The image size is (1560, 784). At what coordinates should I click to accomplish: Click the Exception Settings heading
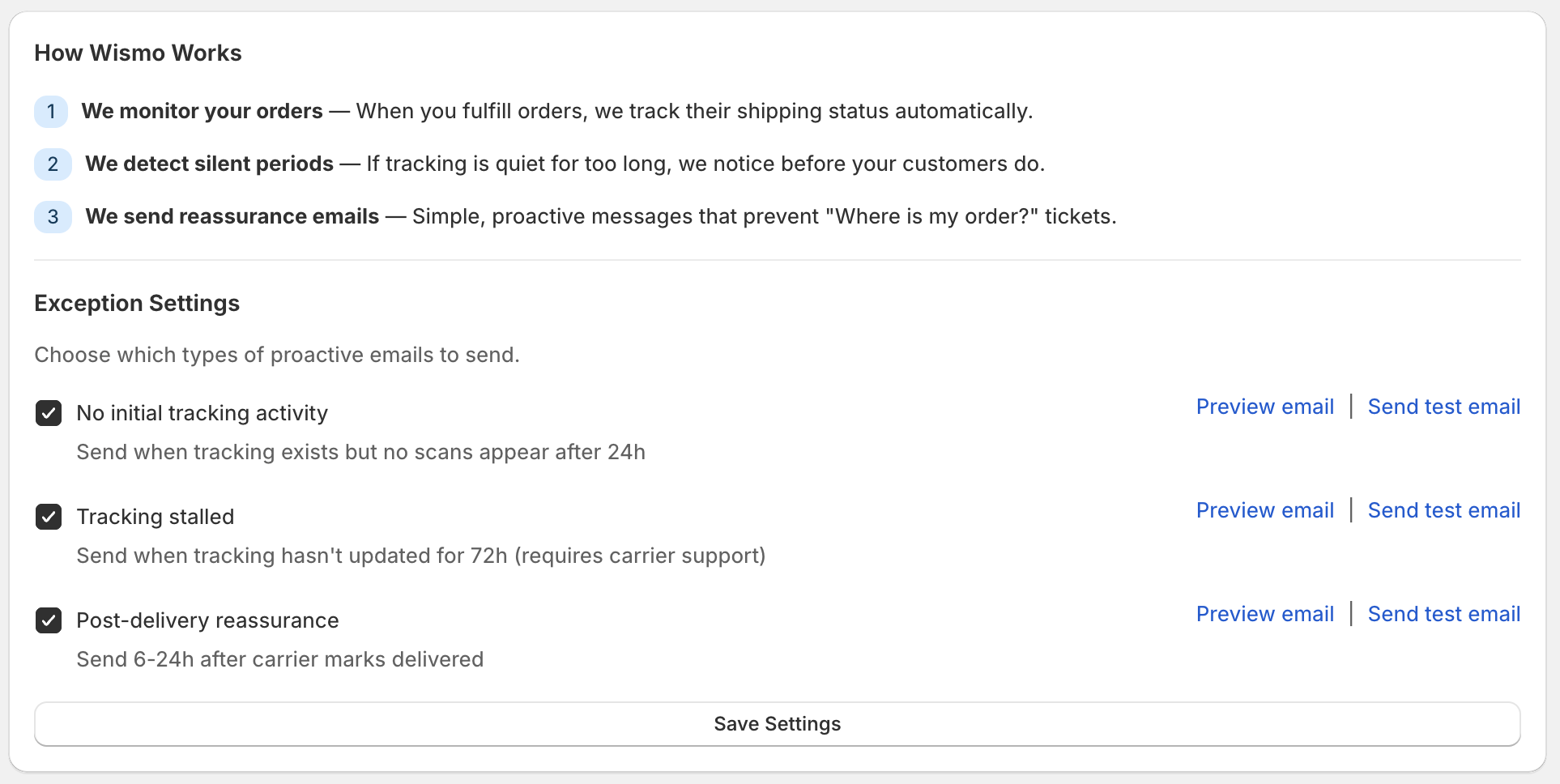[137, 303]
